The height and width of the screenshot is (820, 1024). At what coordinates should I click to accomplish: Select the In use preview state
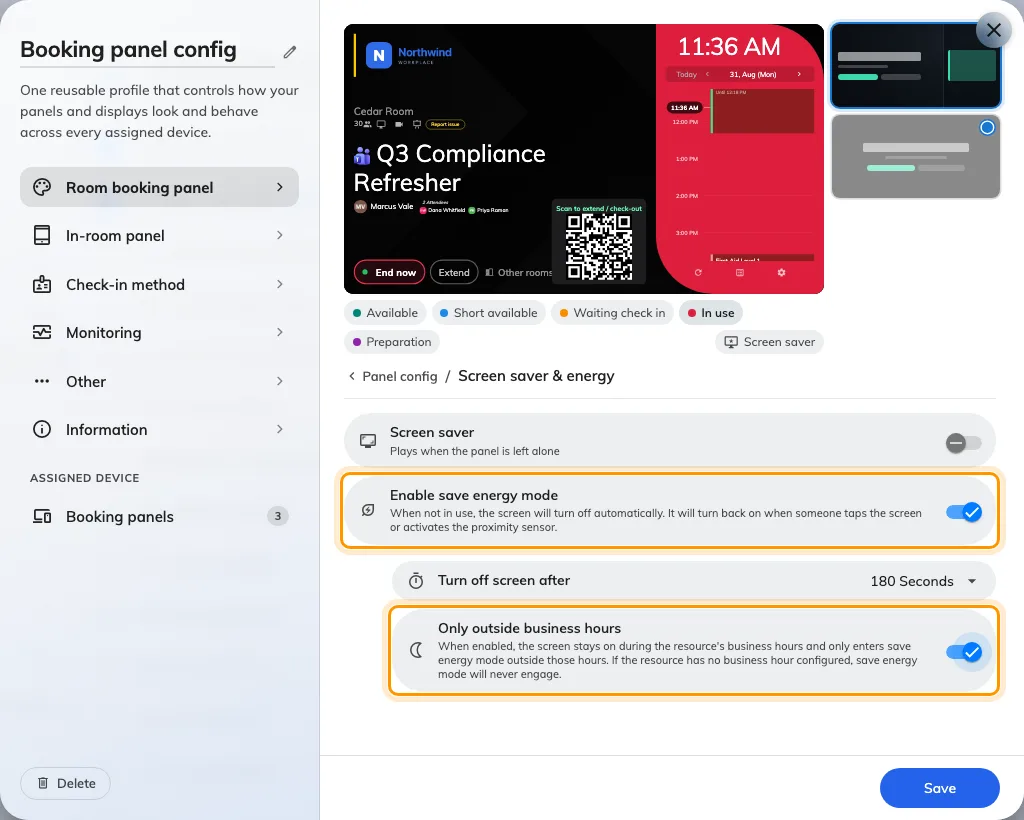(711, 313)
